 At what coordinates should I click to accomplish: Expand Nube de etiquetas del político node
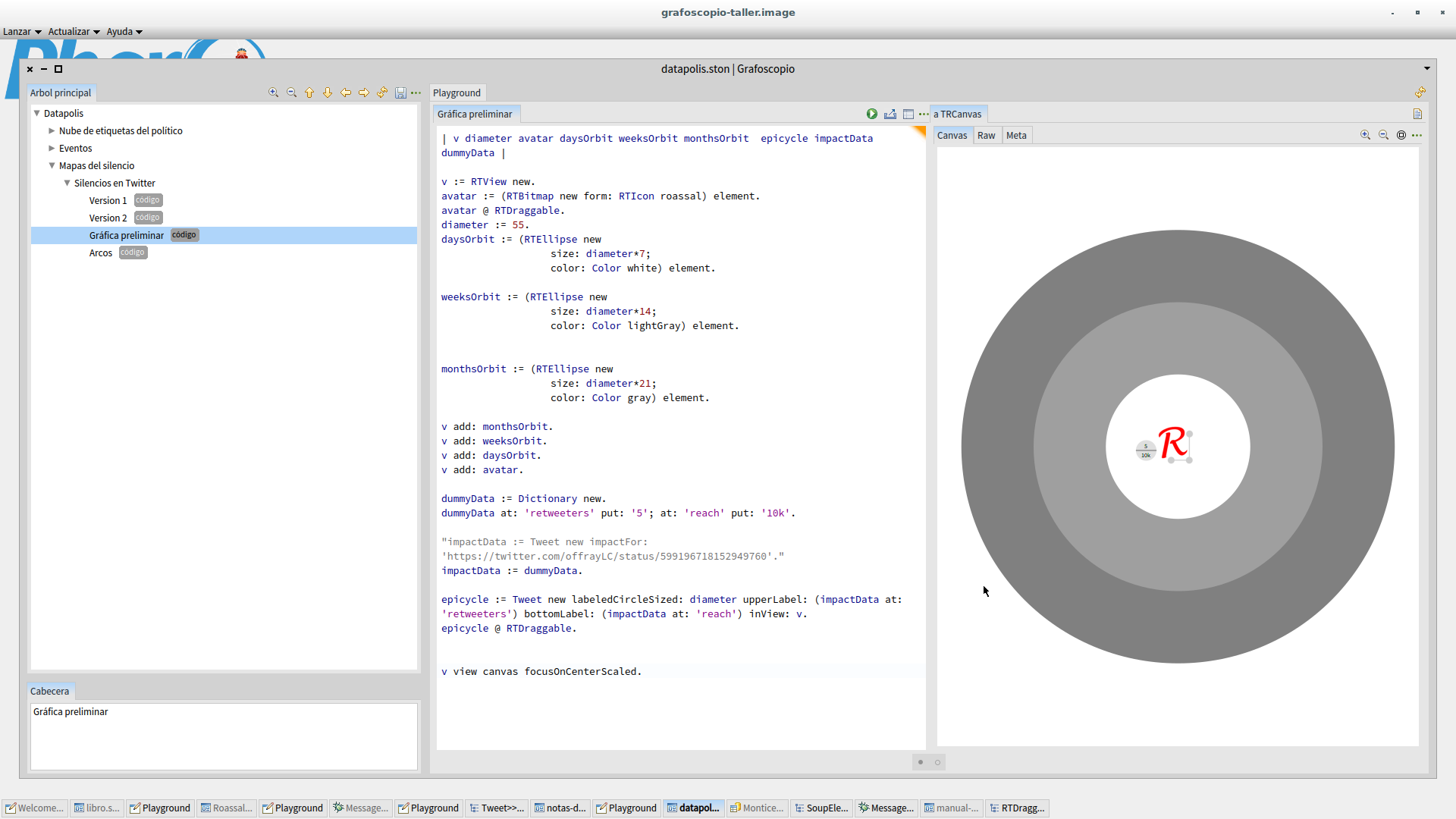[x=52, y=130]
